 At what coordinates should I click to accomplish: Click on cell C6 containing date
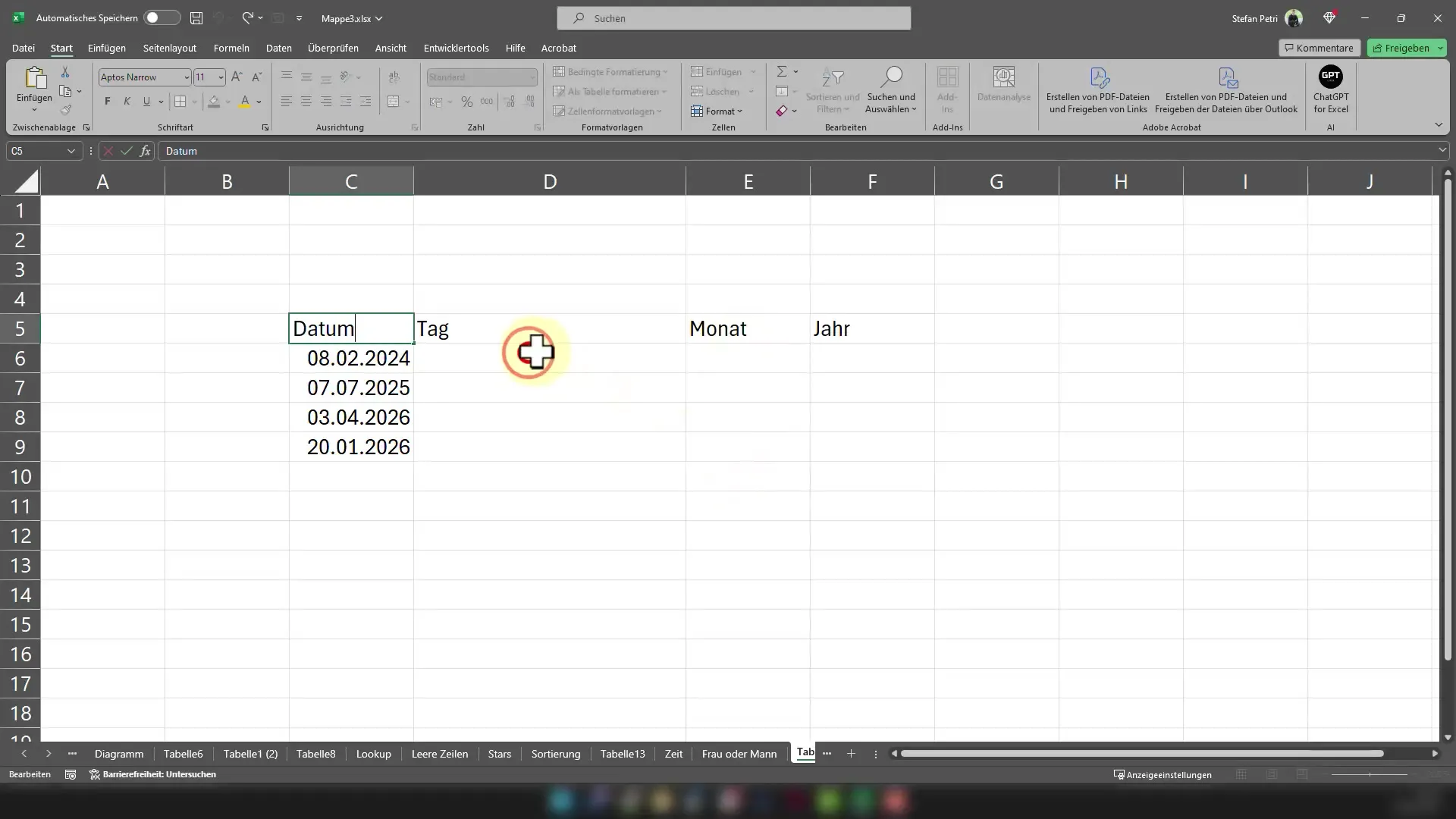(x=351, y=357)
